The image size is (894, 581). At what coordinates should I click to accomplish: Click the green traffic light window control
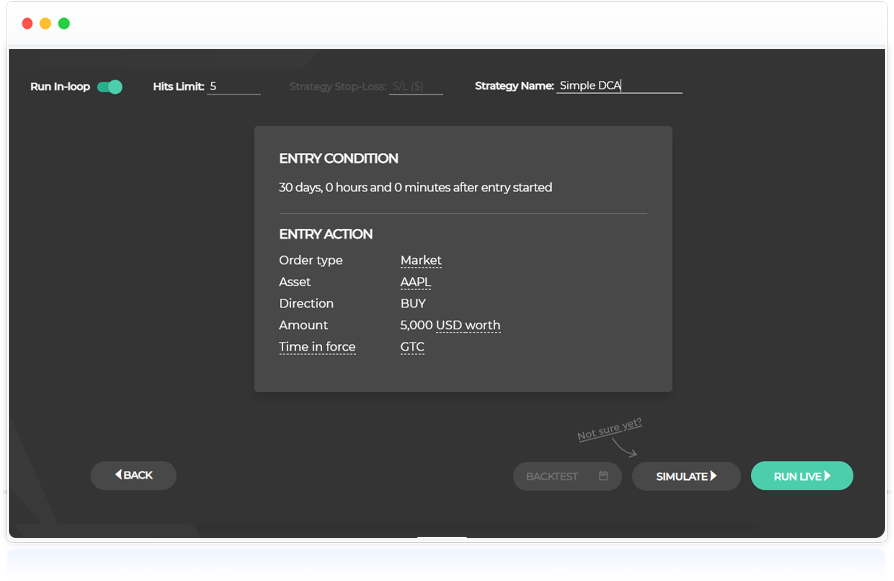coord(64,22)
